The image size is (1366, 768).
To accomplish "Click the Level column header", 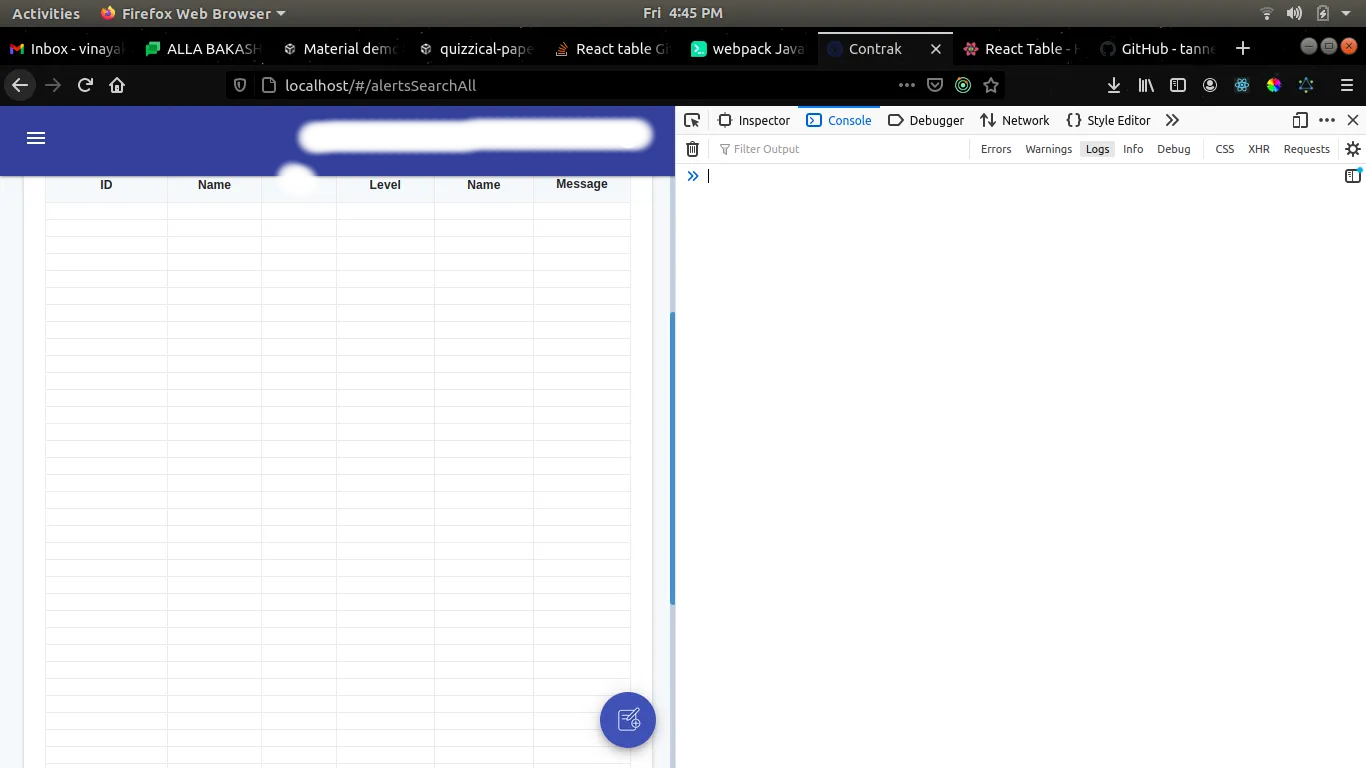I will click(385, 185).
